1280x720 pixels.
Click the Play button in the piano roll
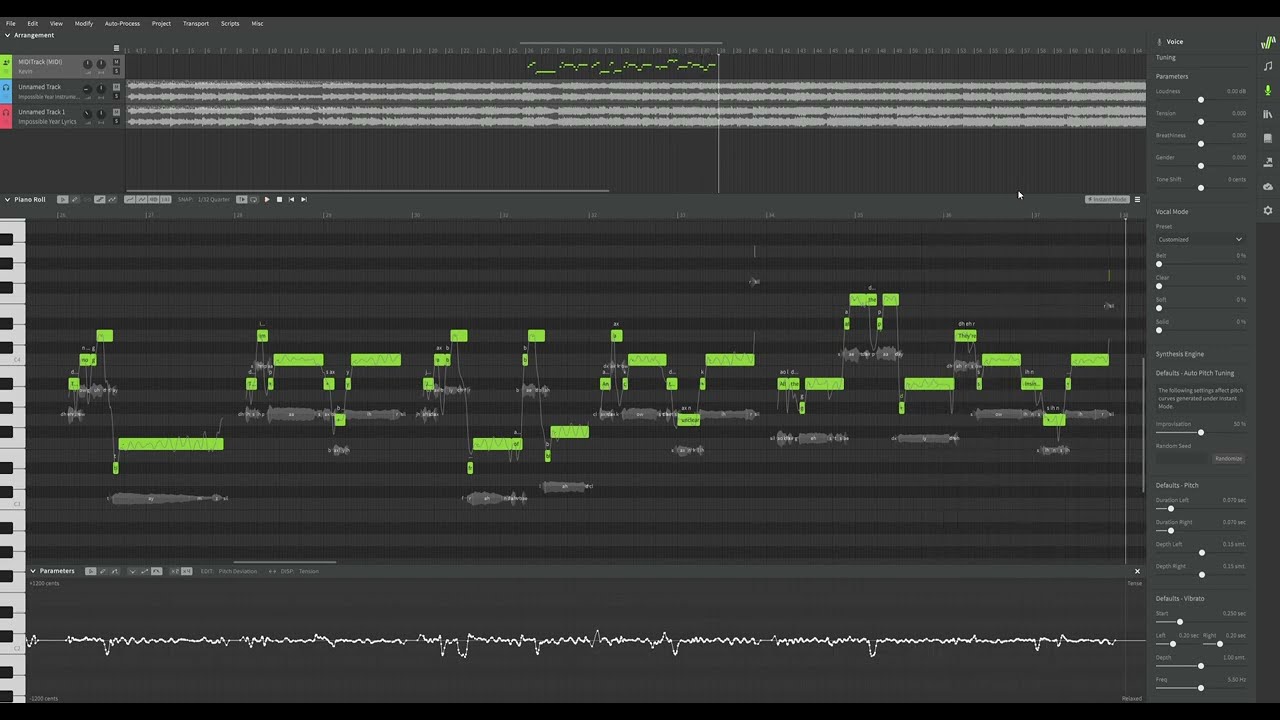267,199
